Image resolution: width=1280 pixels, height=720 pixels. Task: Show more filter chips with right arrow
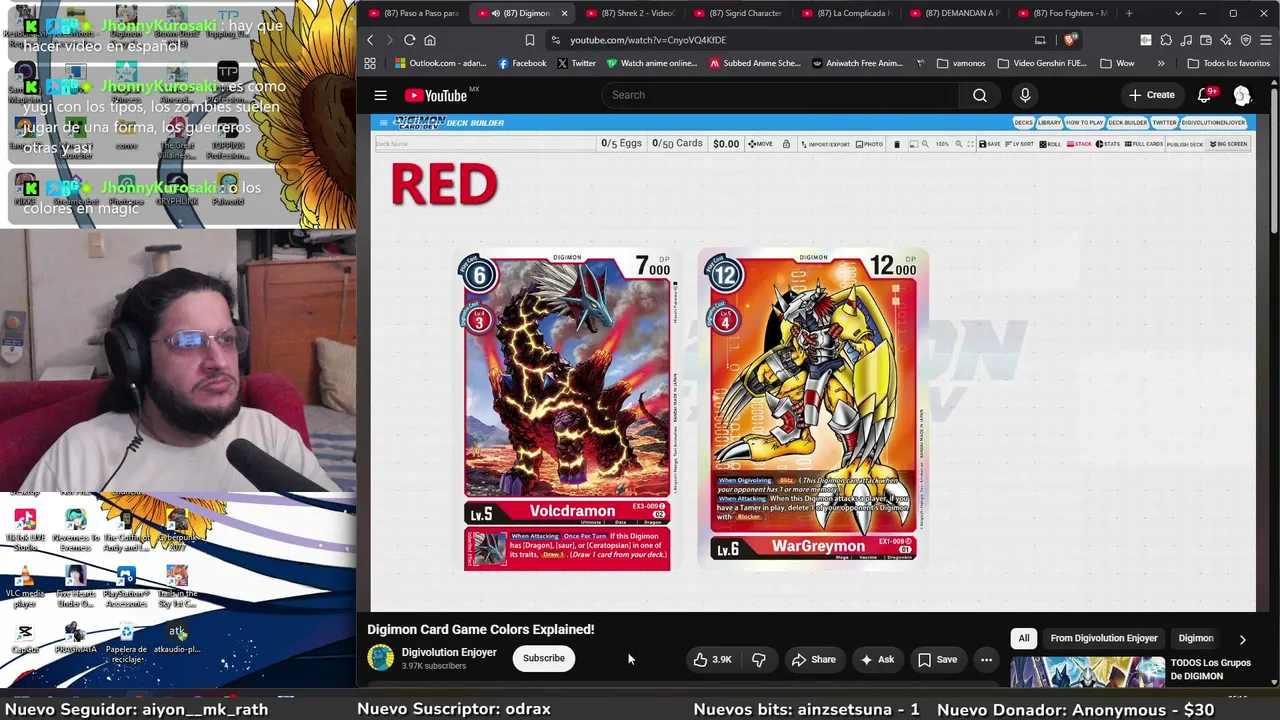point(1243,639)
